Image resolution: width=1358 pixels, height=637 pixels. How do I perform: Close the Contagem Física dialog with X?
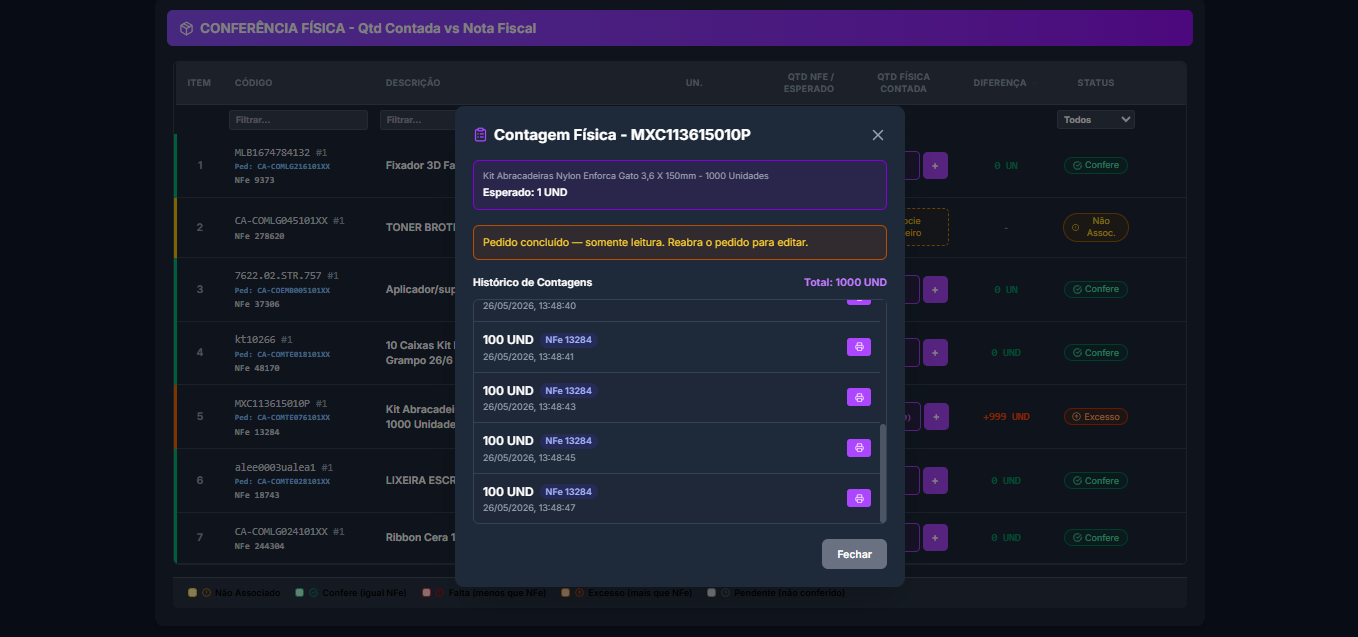click(878, 135)
